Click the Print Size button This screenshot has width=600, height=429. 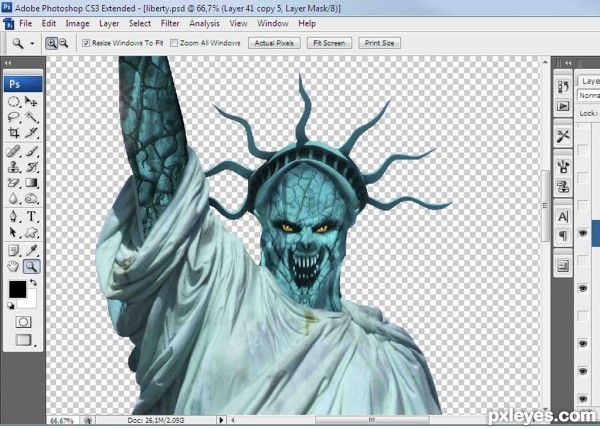[x=379, y=43]
